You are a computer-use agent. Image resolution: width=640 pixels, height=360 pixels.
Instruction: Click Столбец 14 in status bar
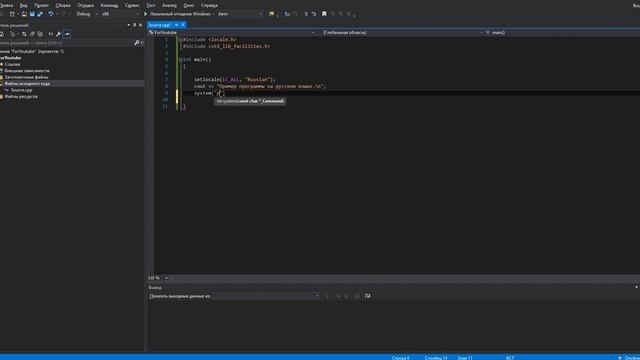436,358
